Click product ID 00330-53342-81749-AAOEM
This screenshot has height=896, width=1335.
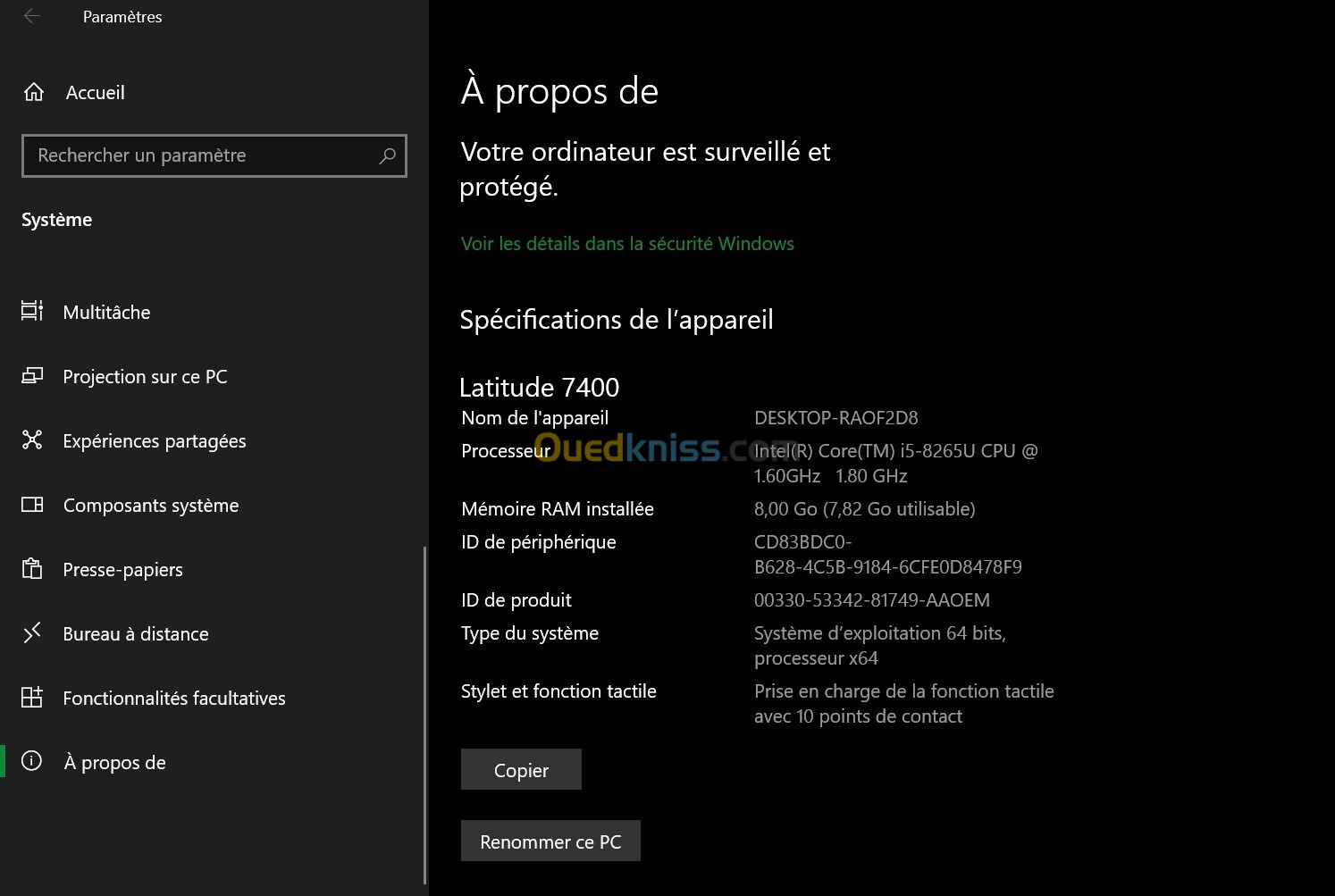click(x=871, y=600)
